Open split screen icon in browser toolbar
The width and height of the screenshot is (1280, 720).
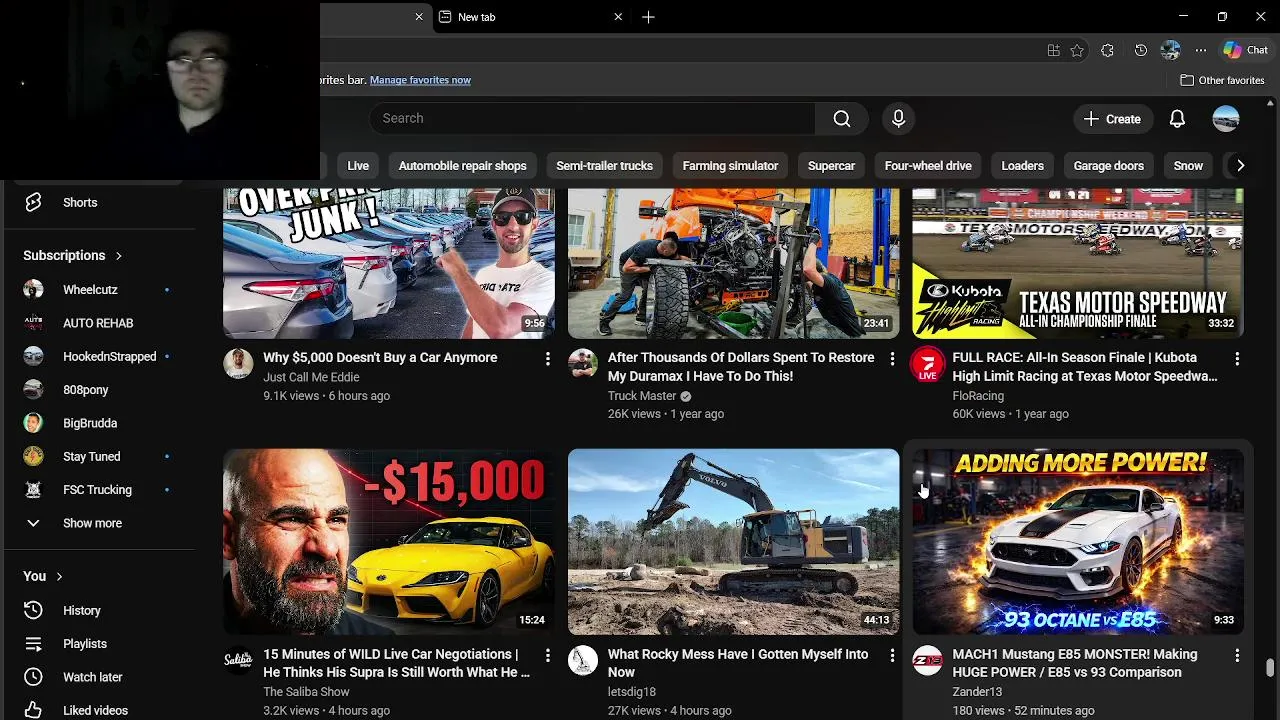point(1053,50)
